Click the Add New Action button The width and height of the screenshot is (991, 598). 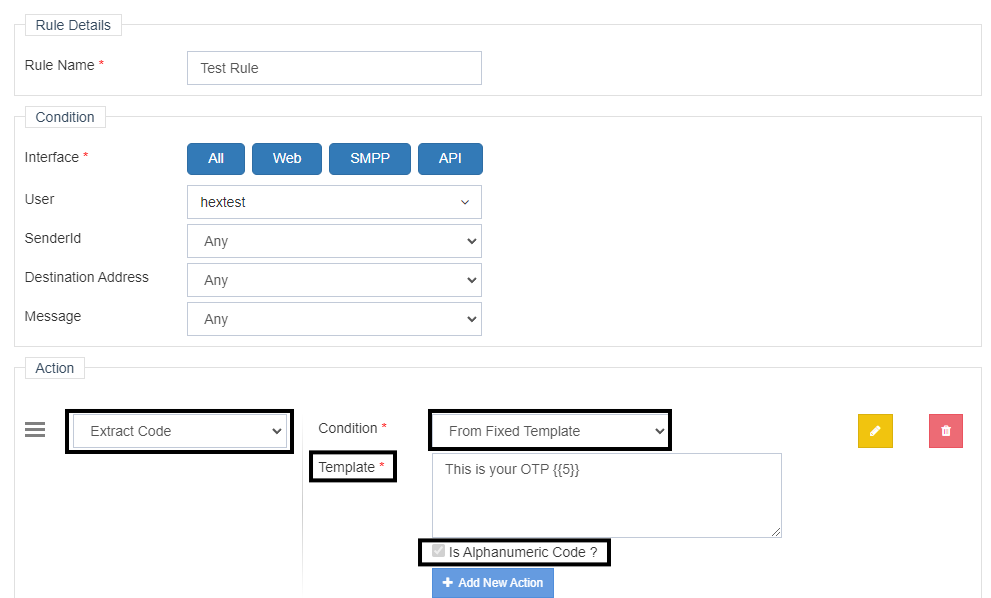click(x=492, y=583)
